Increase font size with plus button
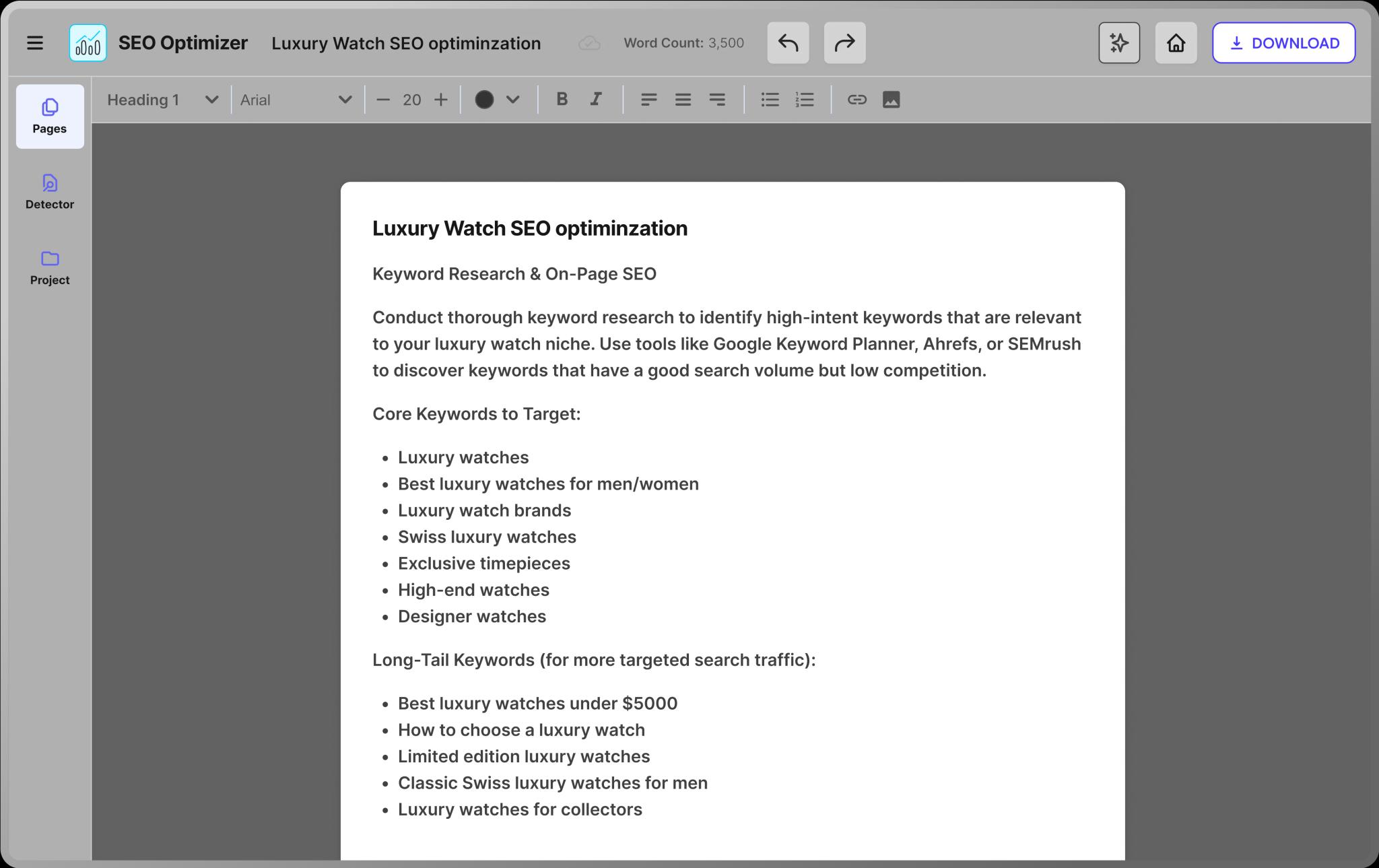Screen dimensions: 1379x868 [x=441, y=100]
